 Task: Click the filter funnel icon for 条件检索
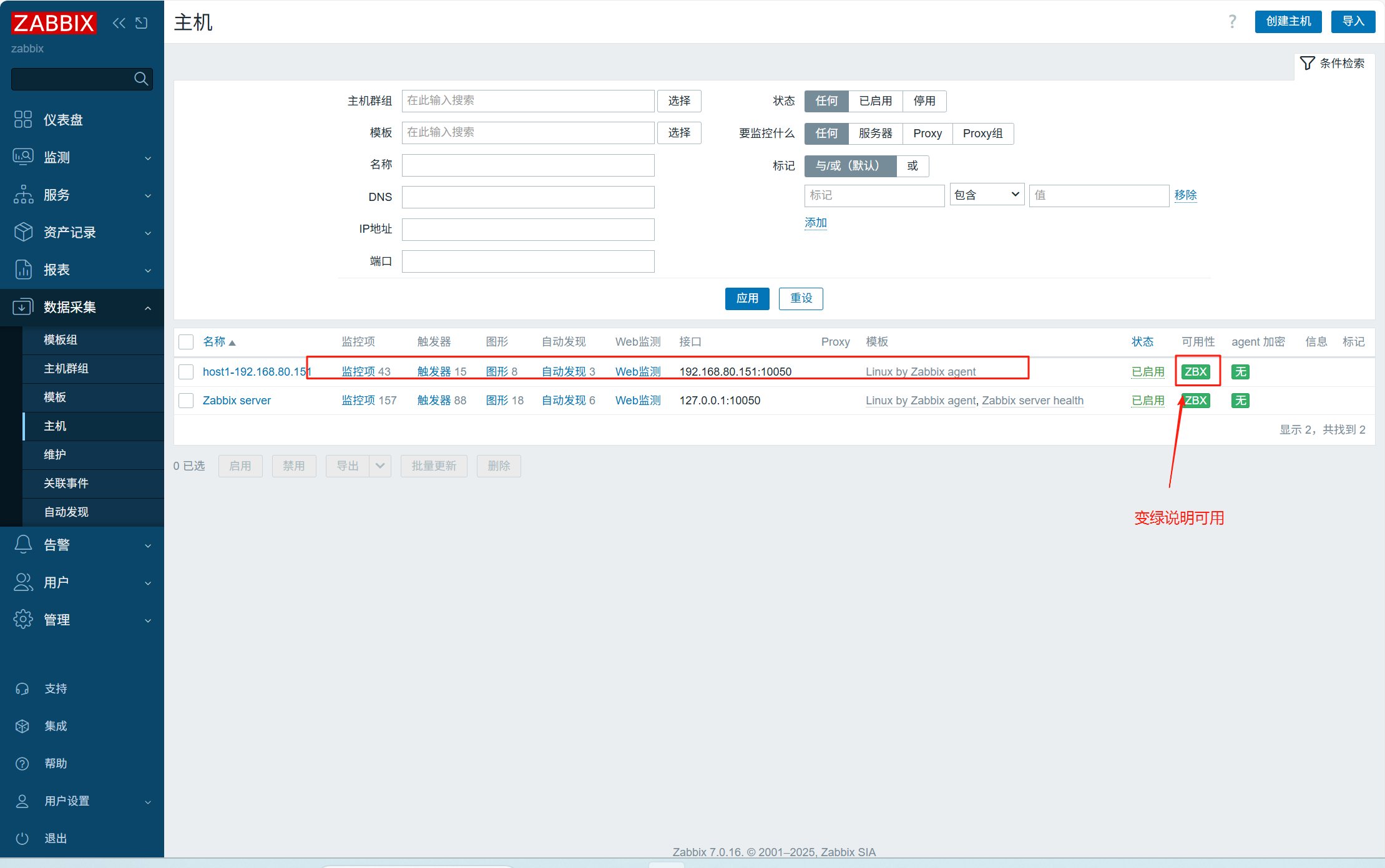(x=1307, y=63)
